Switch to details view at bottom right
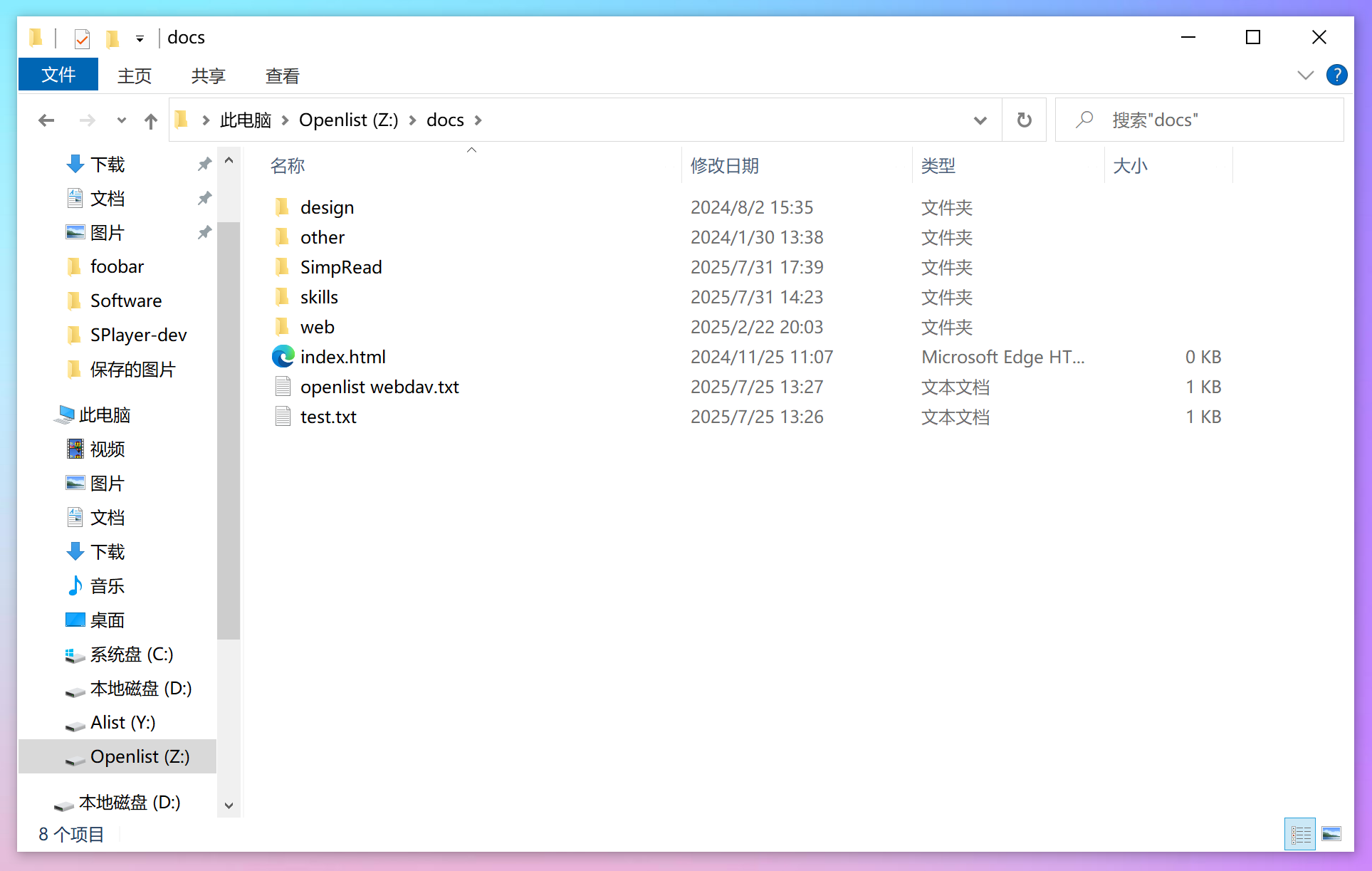 coord(1299,833)
